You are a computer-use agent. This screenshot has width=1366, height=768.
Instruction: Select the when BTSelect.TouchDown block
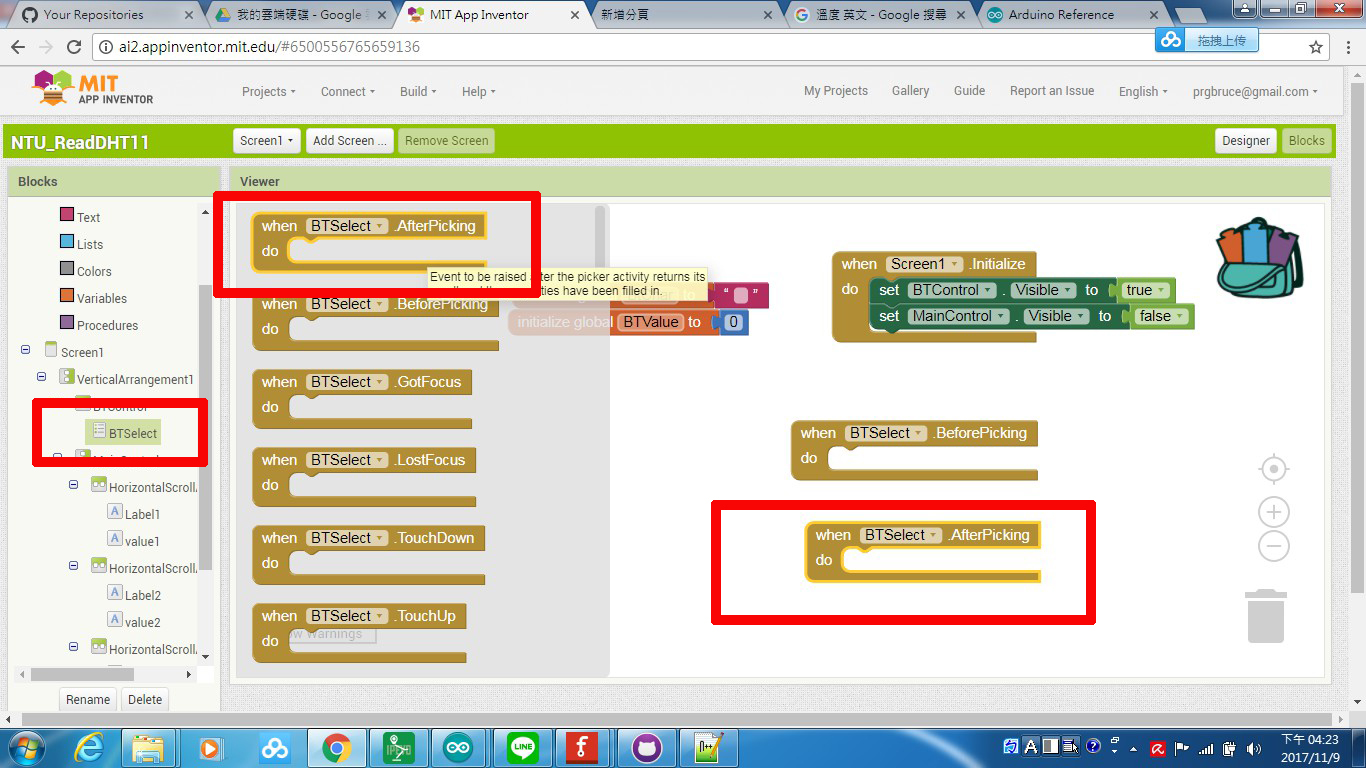368,554
